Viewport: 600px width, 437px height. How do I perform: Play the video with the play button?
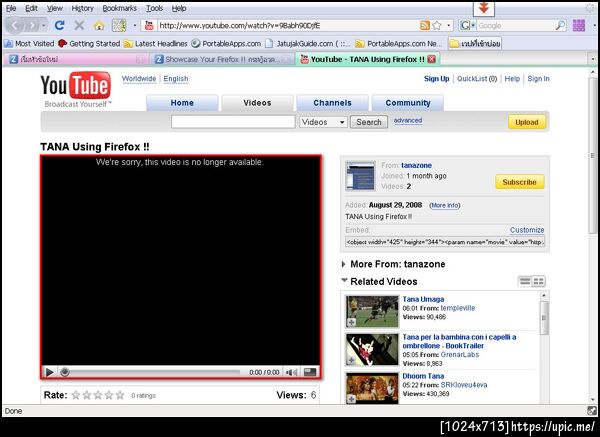point(49,372)
